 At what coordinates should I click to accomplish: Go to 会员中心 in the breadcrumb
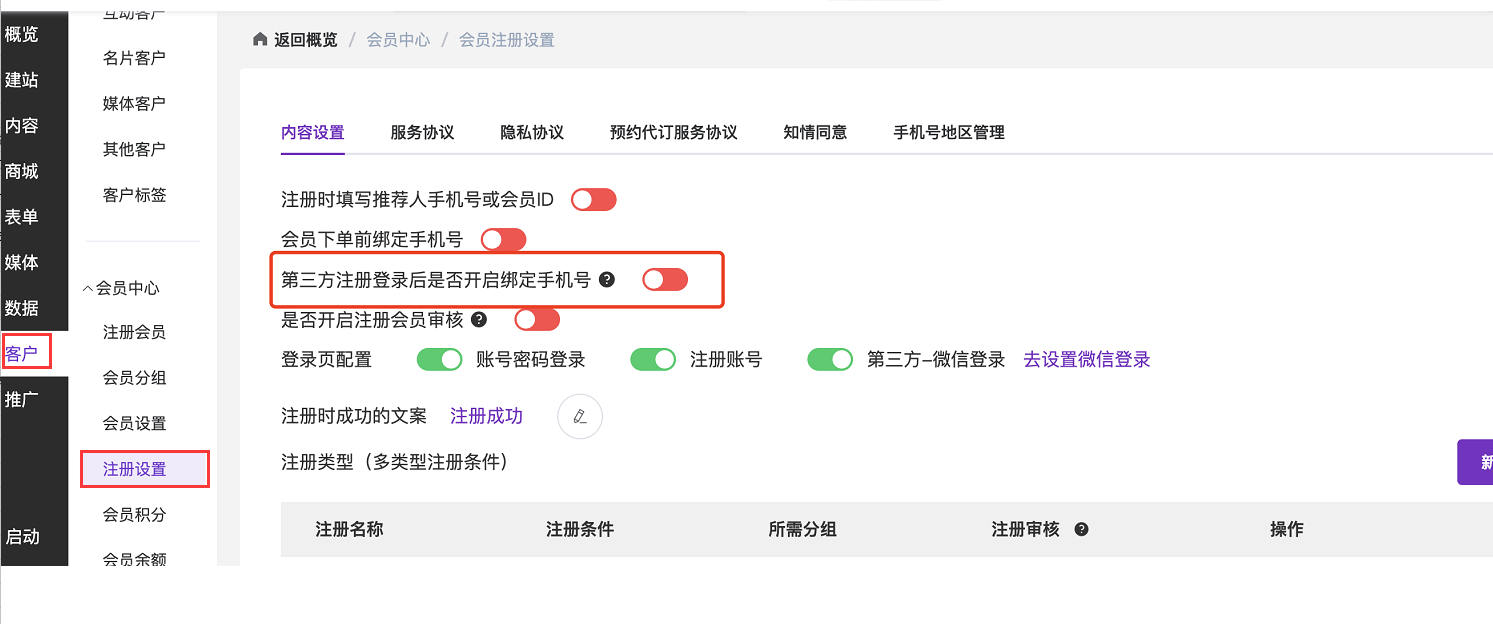coord(398,40)
